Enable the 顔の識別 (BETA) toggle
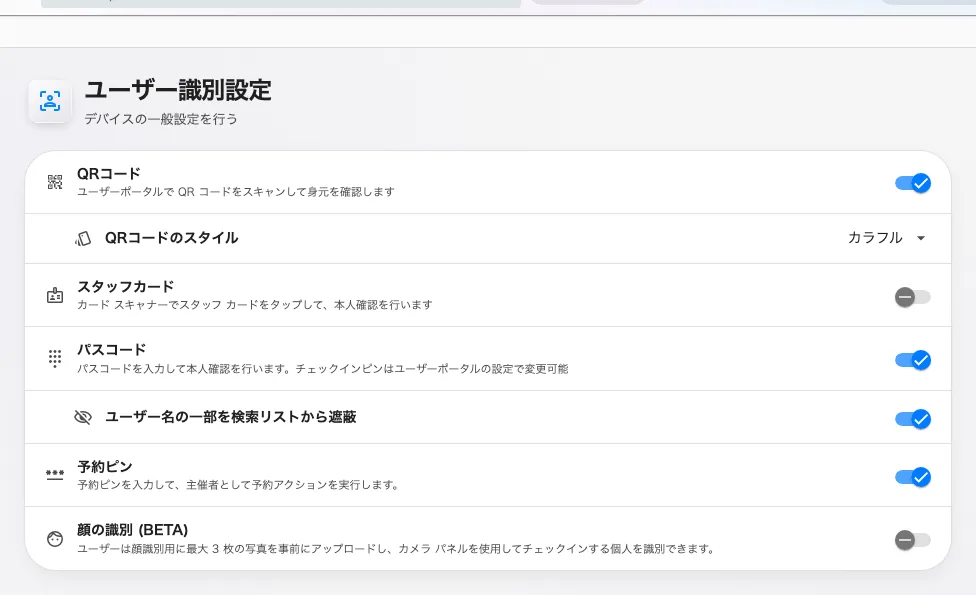976x595 pixels. (913, 540)
